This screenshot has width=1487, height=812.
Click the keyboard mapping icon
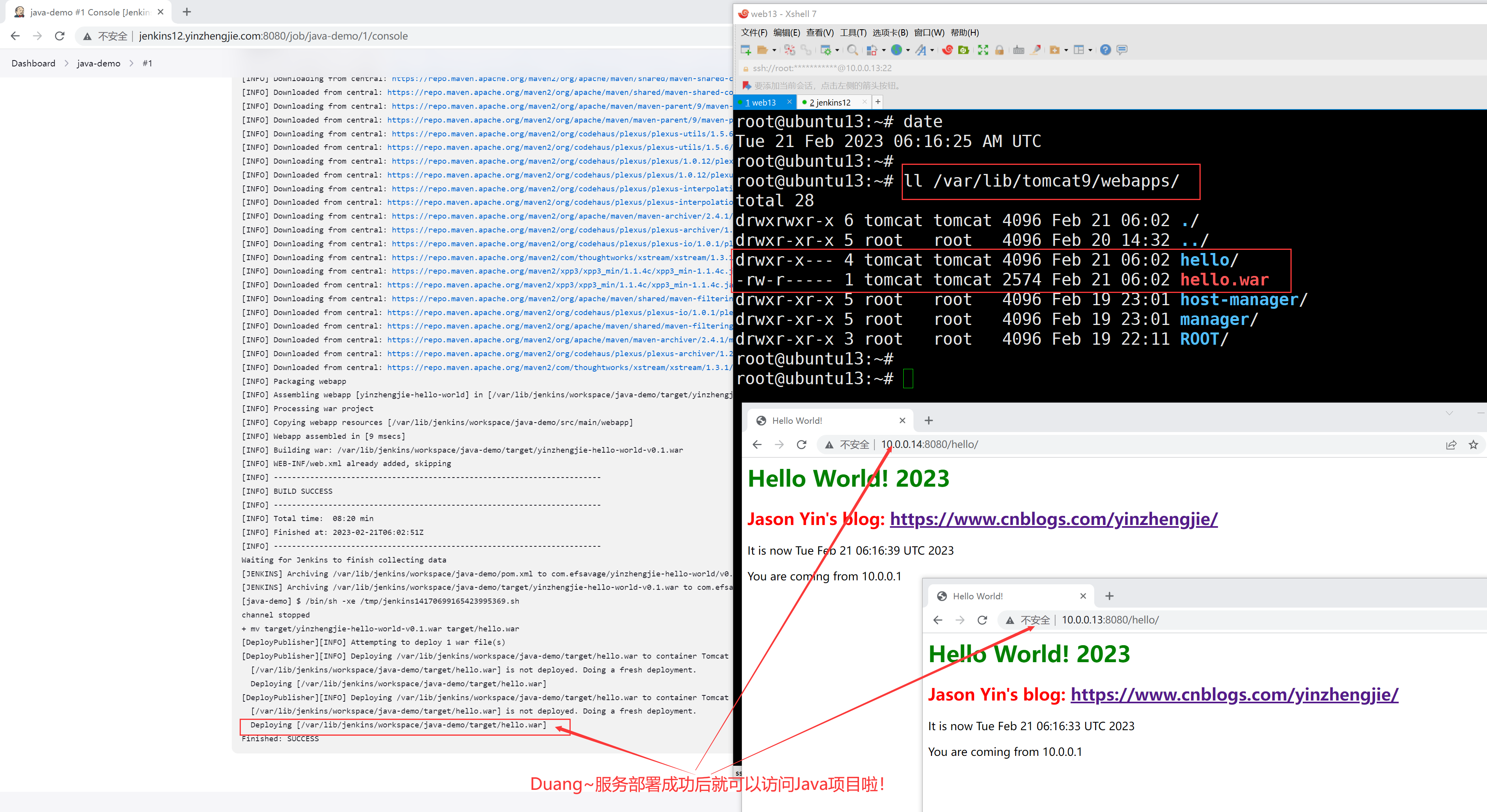point(1018,50)
